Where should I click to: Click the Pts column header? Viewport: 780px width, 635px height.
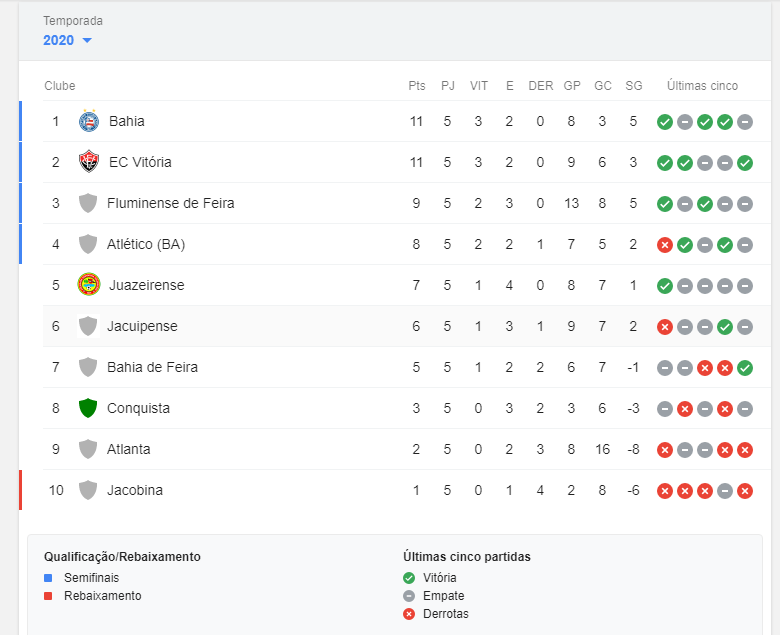tap(417, 86)
